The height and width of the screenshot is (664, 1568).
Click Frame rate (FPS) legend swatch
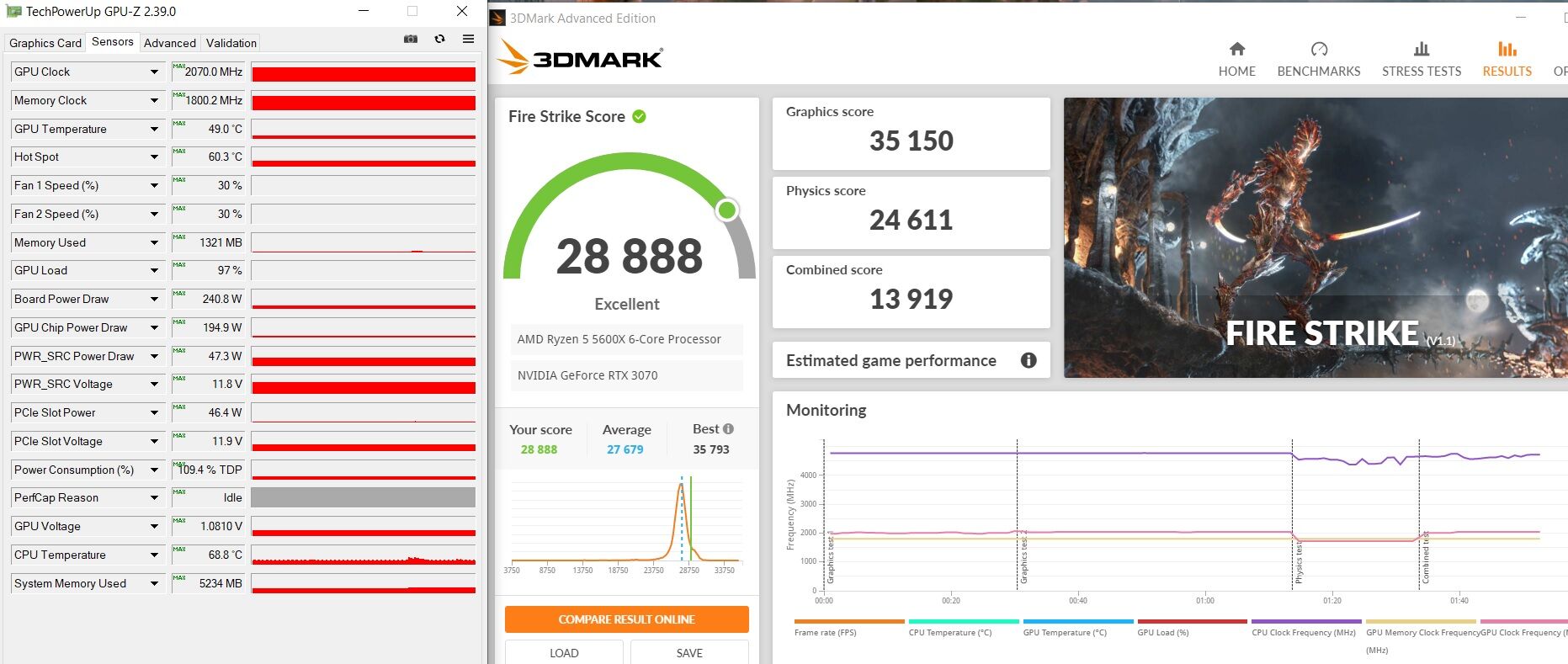tap(849, 622)
